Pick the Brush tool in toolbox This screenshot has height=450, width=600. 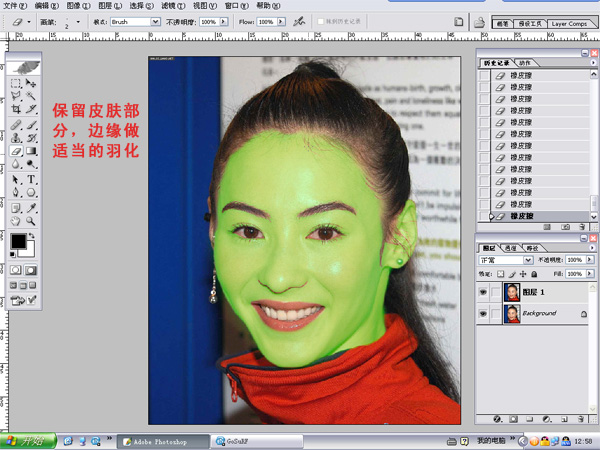(31, 125)
